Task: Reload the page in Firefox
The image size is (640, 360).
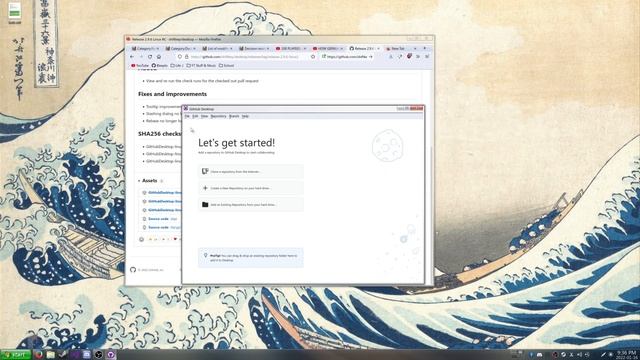Action: coord(150,57)
